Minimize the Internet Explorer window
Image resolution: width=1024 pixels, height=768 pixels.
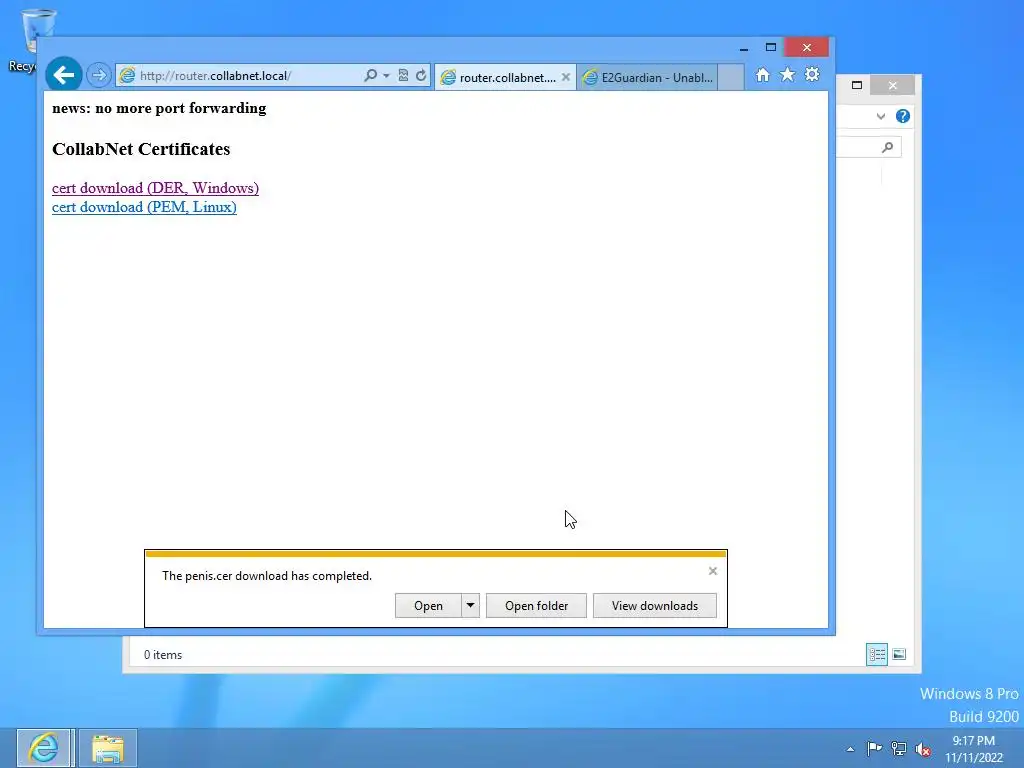[x=743, y=48]
